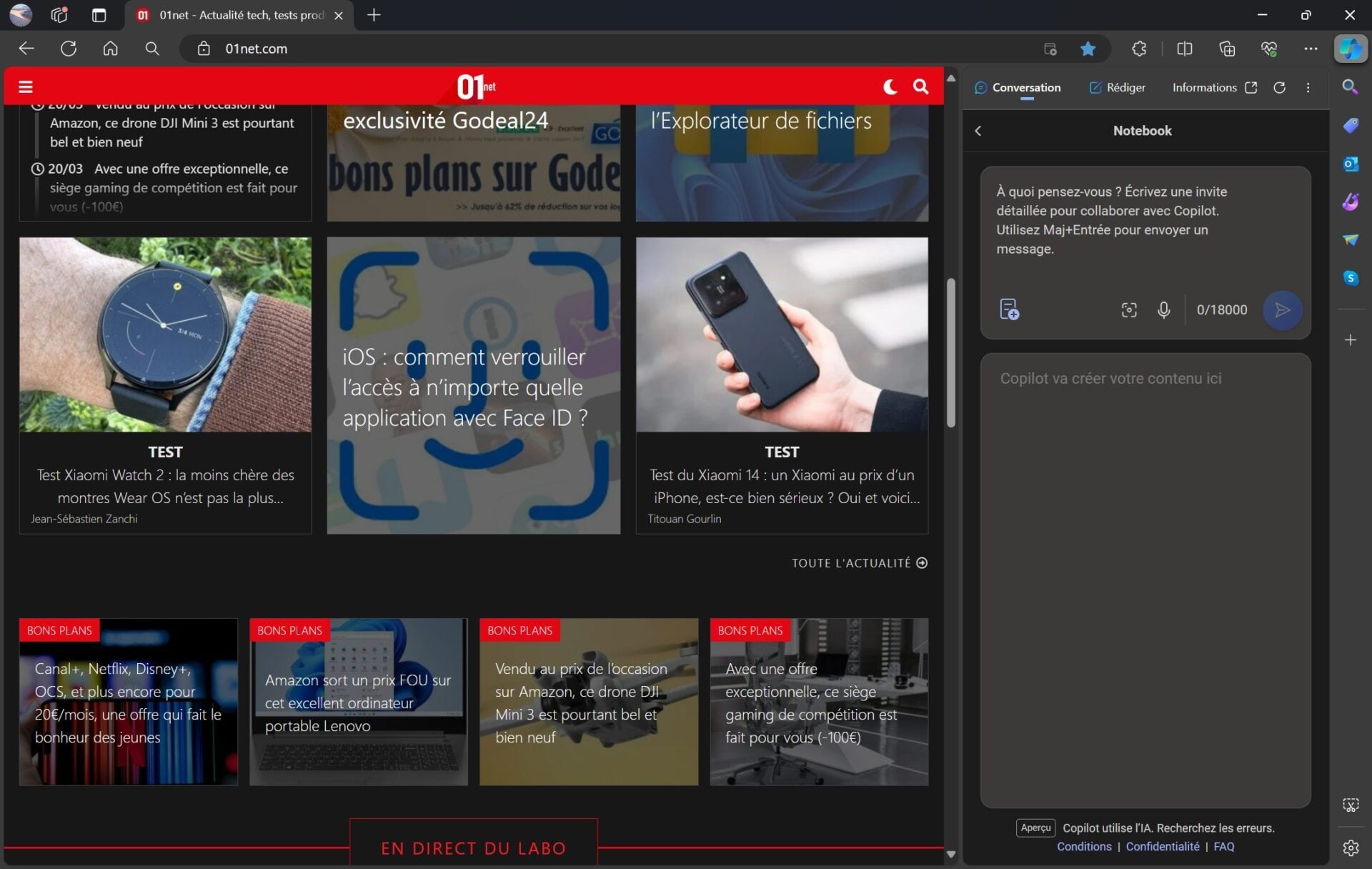Toggle the favorite star in address bar
1372x869 pixels.
point(1088,49)
